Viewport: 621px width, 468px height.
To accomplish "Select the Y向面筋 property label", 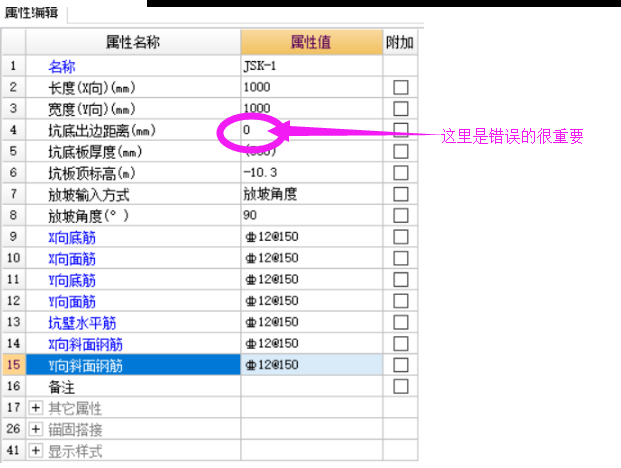I will [x=72, y=302].
